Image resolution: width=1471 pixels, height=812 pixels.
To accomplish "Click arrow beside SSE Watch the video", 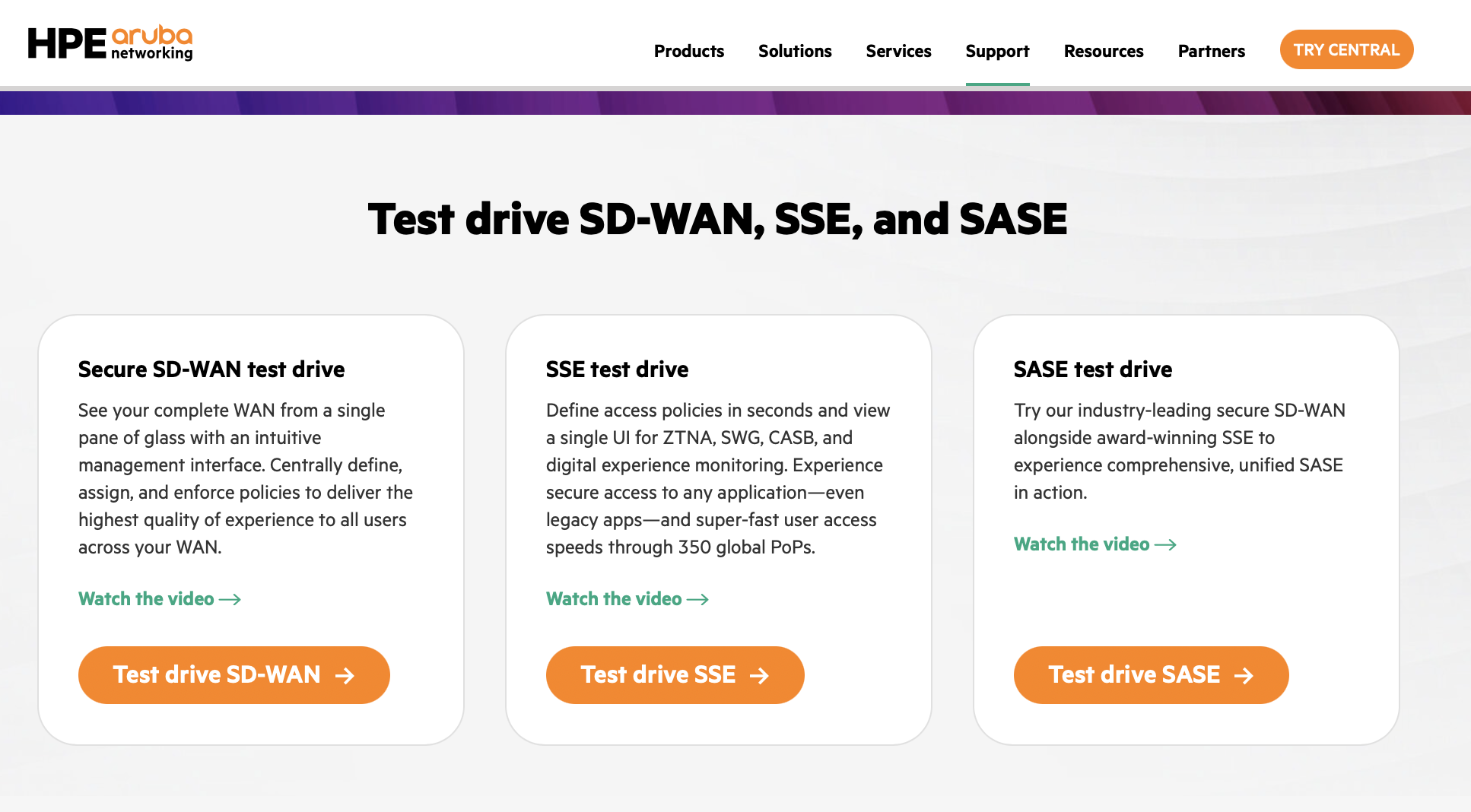I will click(x=698, y=600).
